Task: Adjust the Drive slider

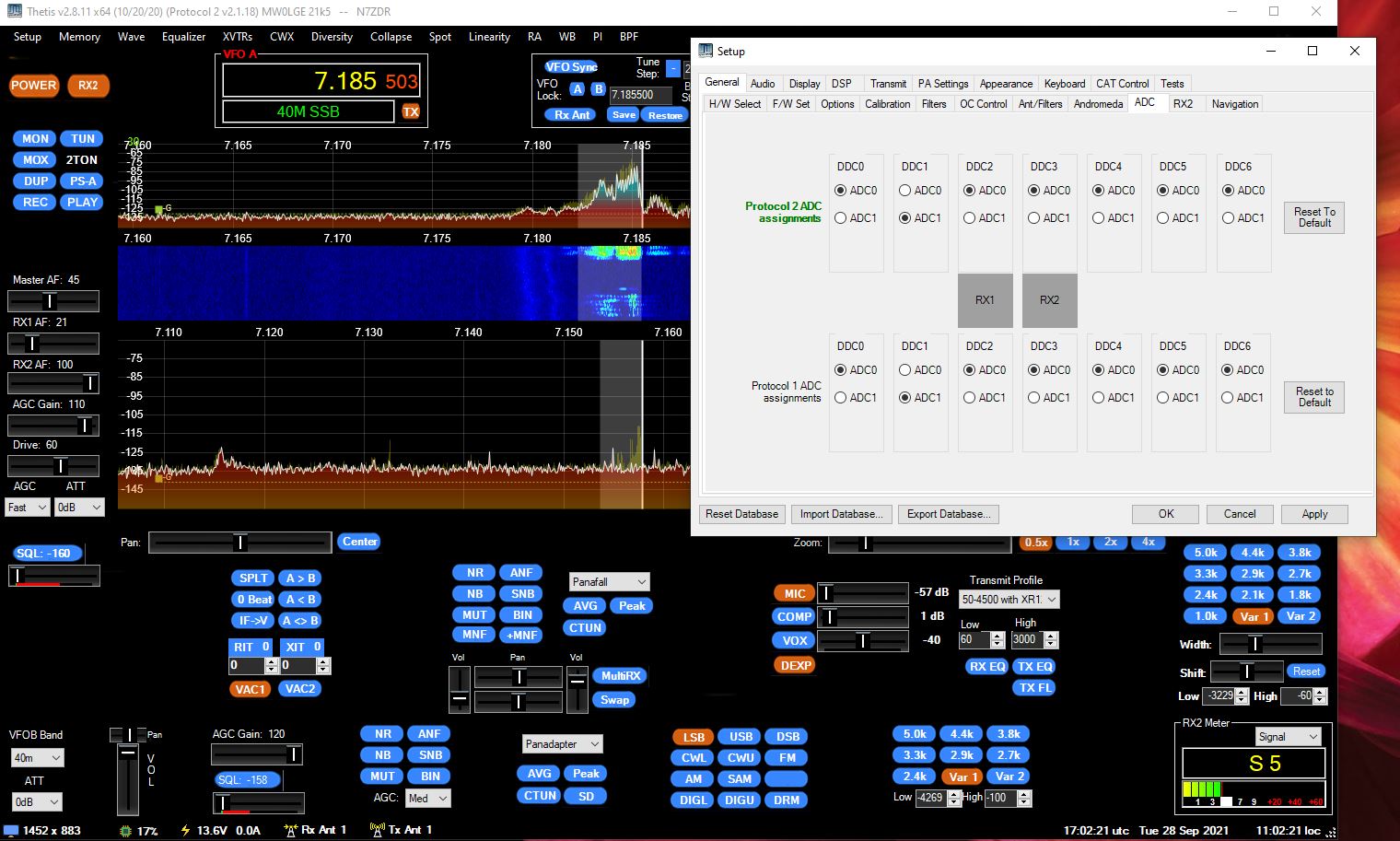Action: [53, 466]
